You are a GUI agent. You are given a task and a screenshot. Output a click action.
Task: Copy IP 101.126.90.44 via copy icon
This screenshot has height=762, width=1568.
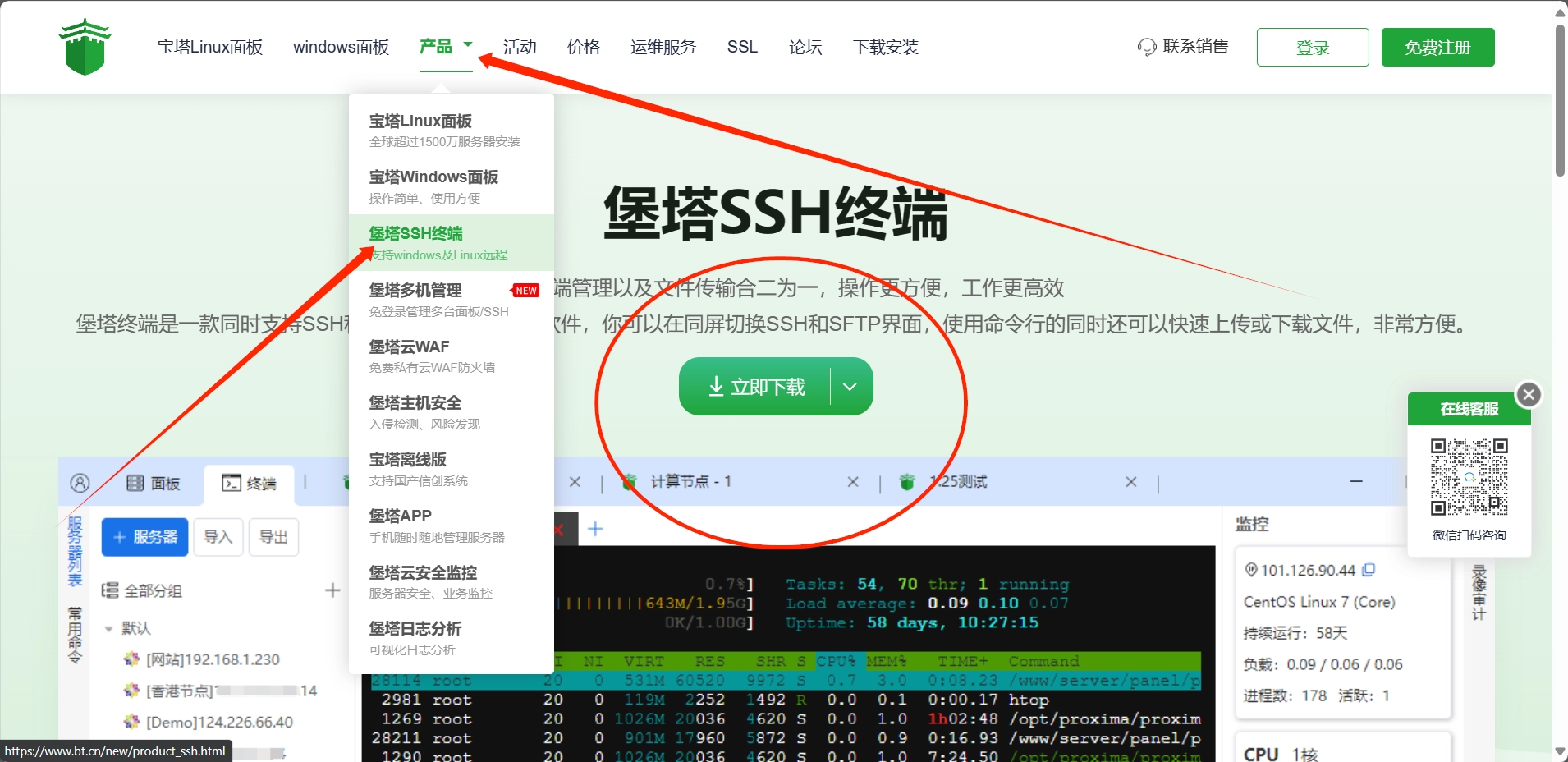(1369, 570)
